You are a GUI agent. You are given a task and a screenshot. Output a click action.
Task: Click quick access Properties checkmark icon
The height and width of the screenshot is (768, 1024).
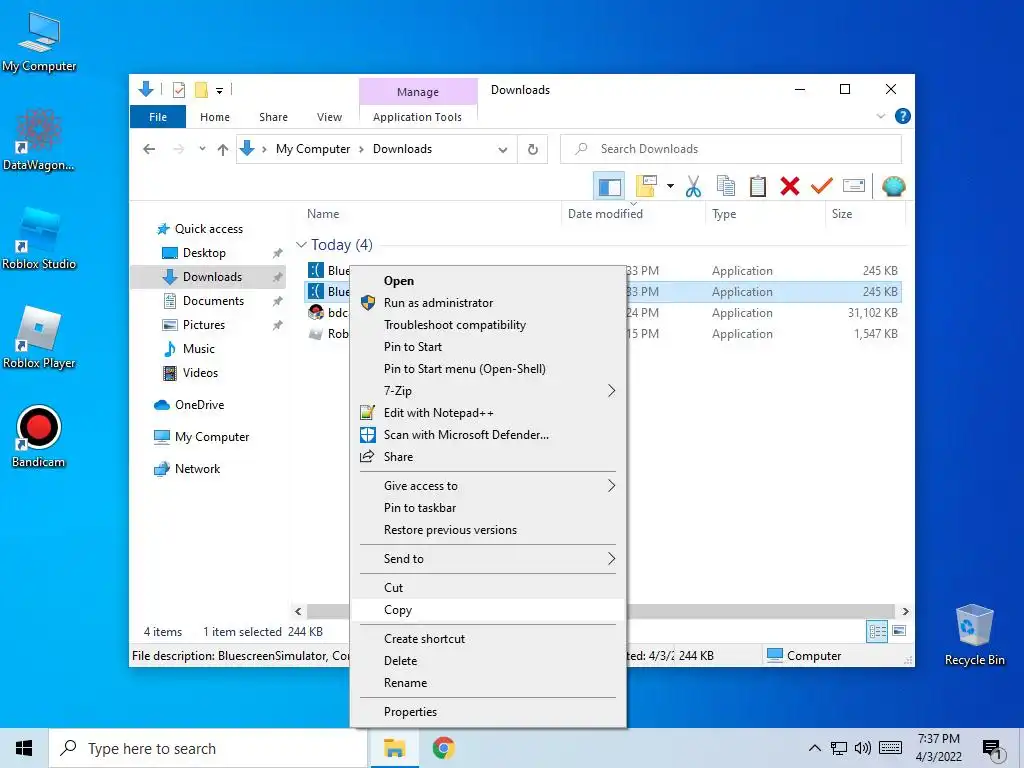[178, 90]
